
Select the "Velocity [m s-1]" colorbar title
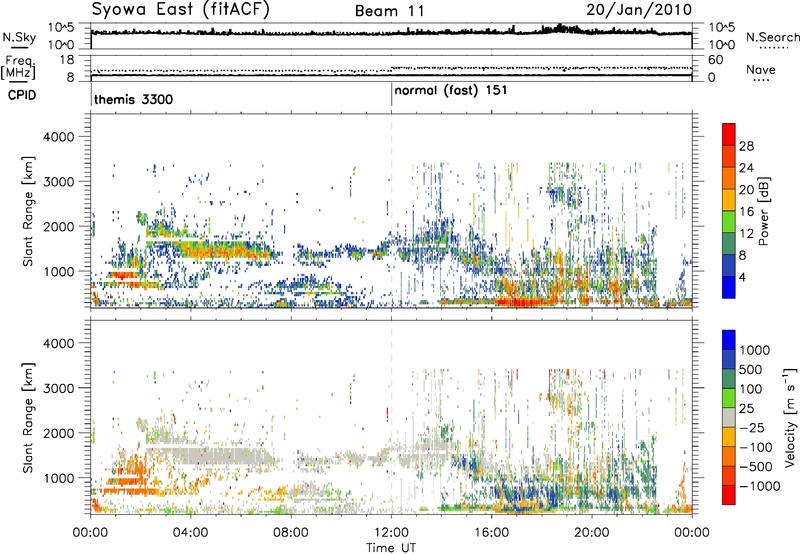[790, 417]
